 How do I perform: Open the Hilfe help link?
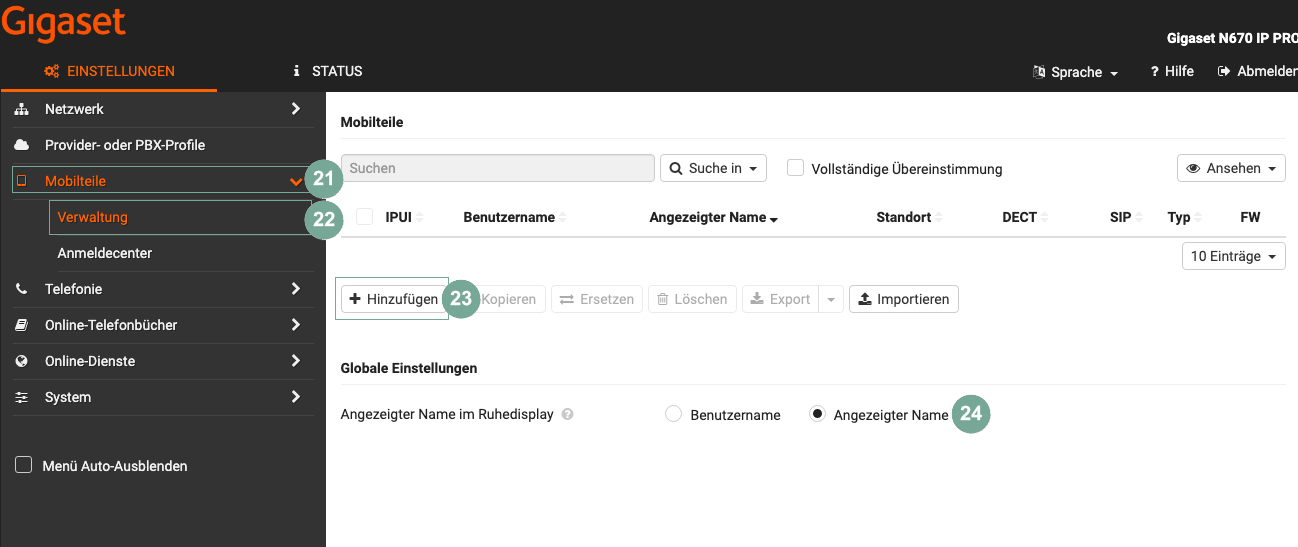tap(1172, 71)
